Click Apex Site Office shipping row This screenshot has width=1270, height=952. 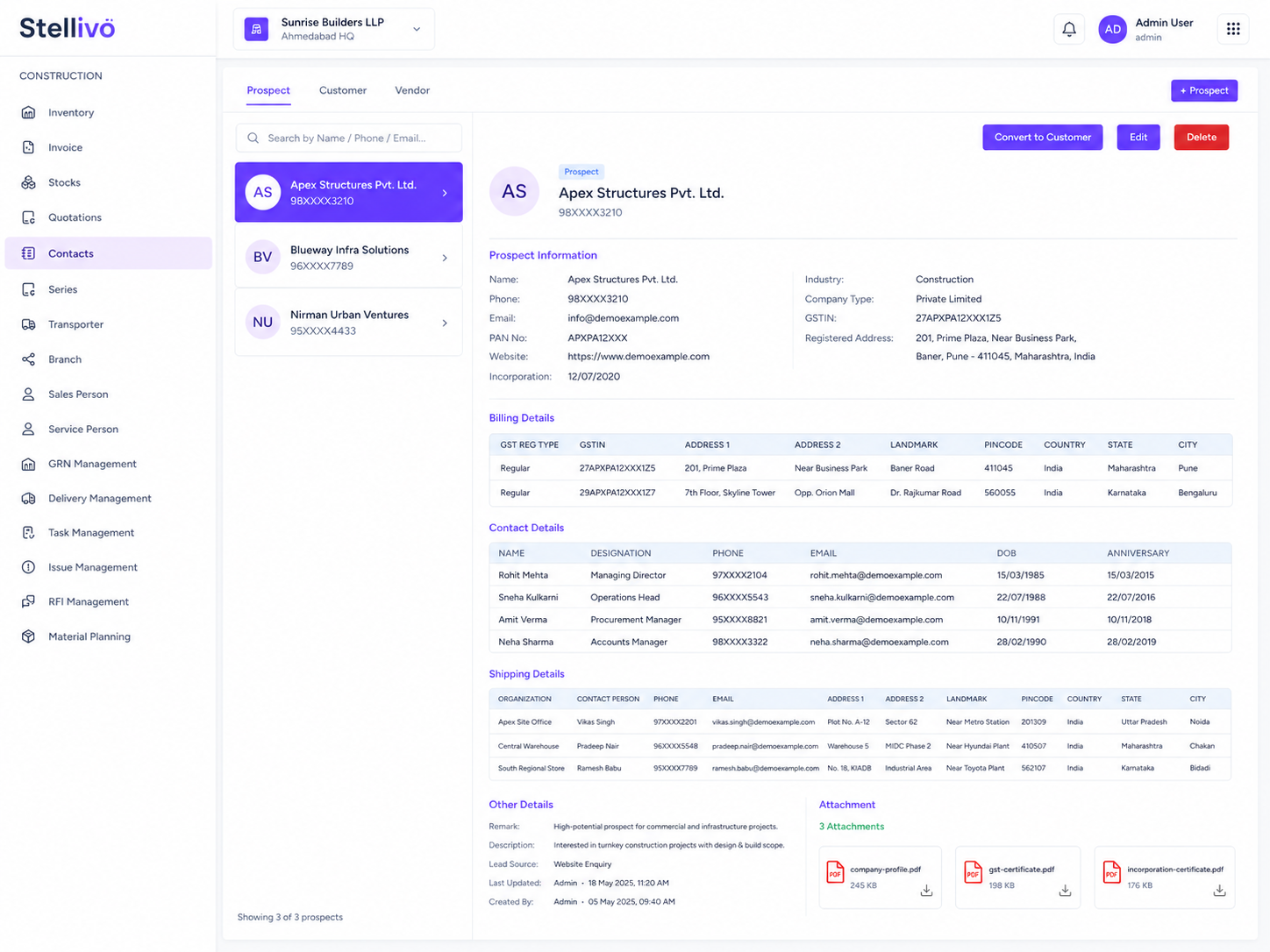coord(860,722)
